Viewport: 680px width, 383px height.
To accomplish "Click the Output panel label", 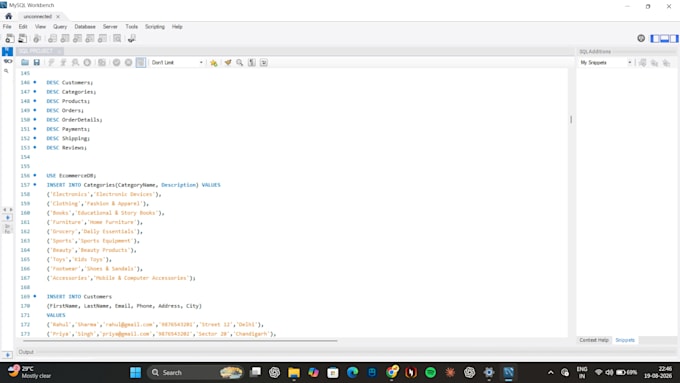I will pyautogui.click(x=26, y=352).
